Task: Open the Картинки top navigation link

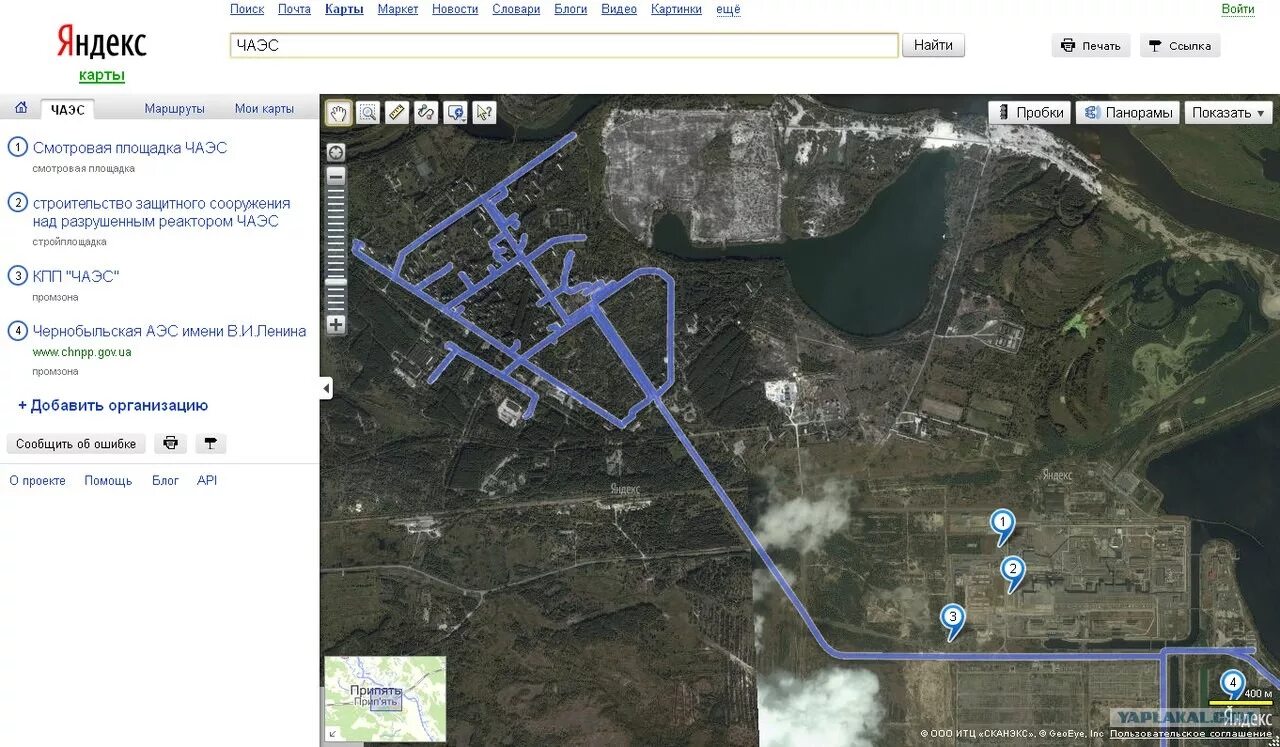Action: pyautogui.click(x=676, y=9)
